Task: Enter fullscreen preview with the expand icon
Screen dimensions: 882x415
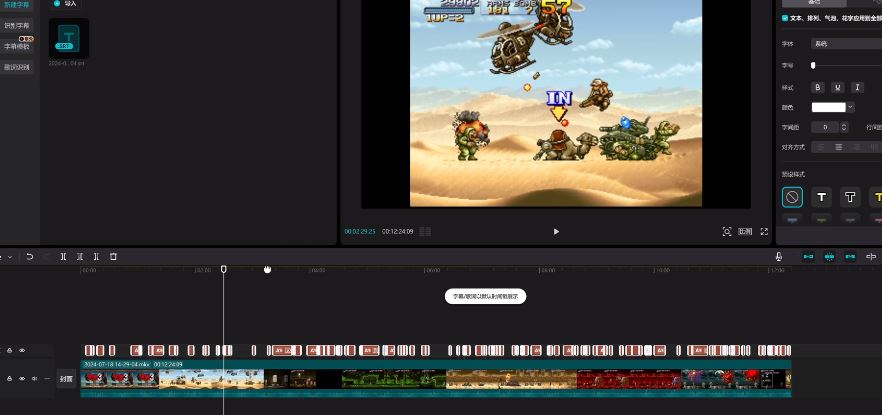Action: (x=764, y=231)
